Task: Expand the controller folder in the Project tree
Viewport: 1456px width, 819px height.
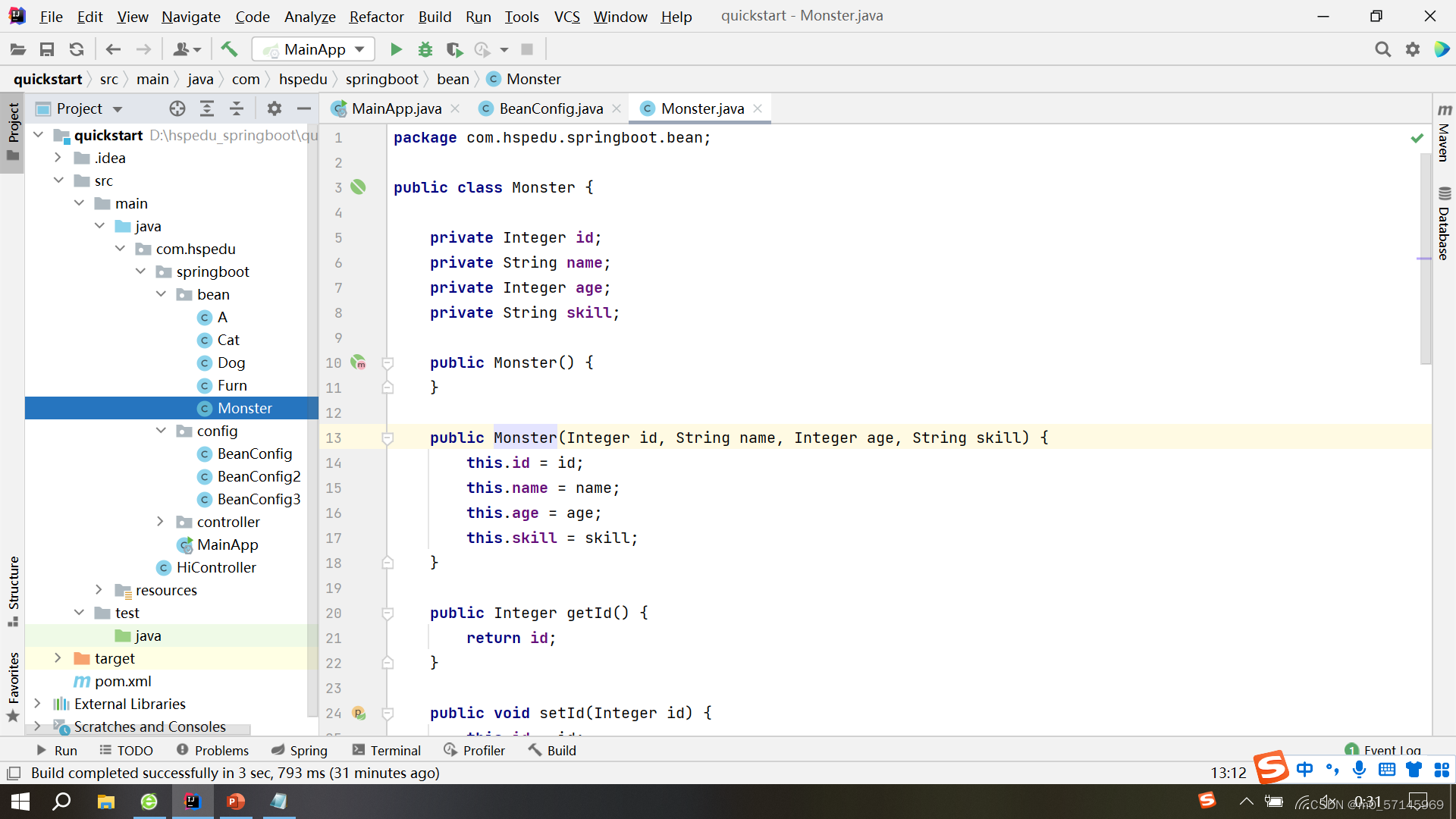Action: coord(160,522)
